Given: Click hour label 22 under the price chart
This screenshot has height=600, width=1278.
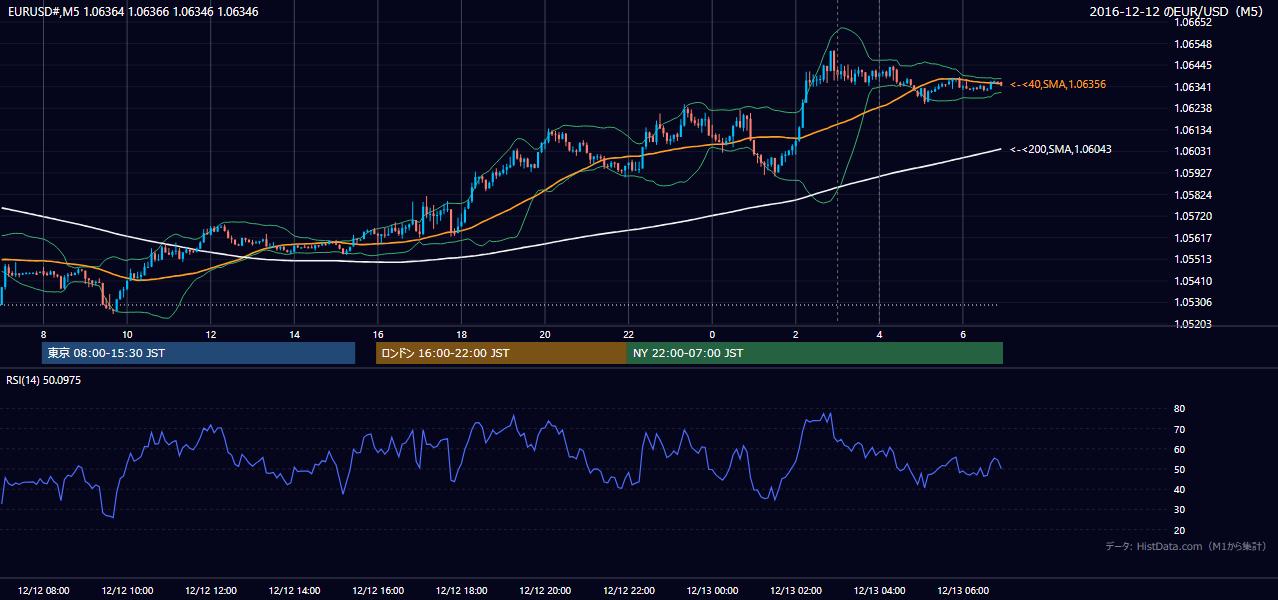Looking at the screenshot, I should (x=629, y=334).
